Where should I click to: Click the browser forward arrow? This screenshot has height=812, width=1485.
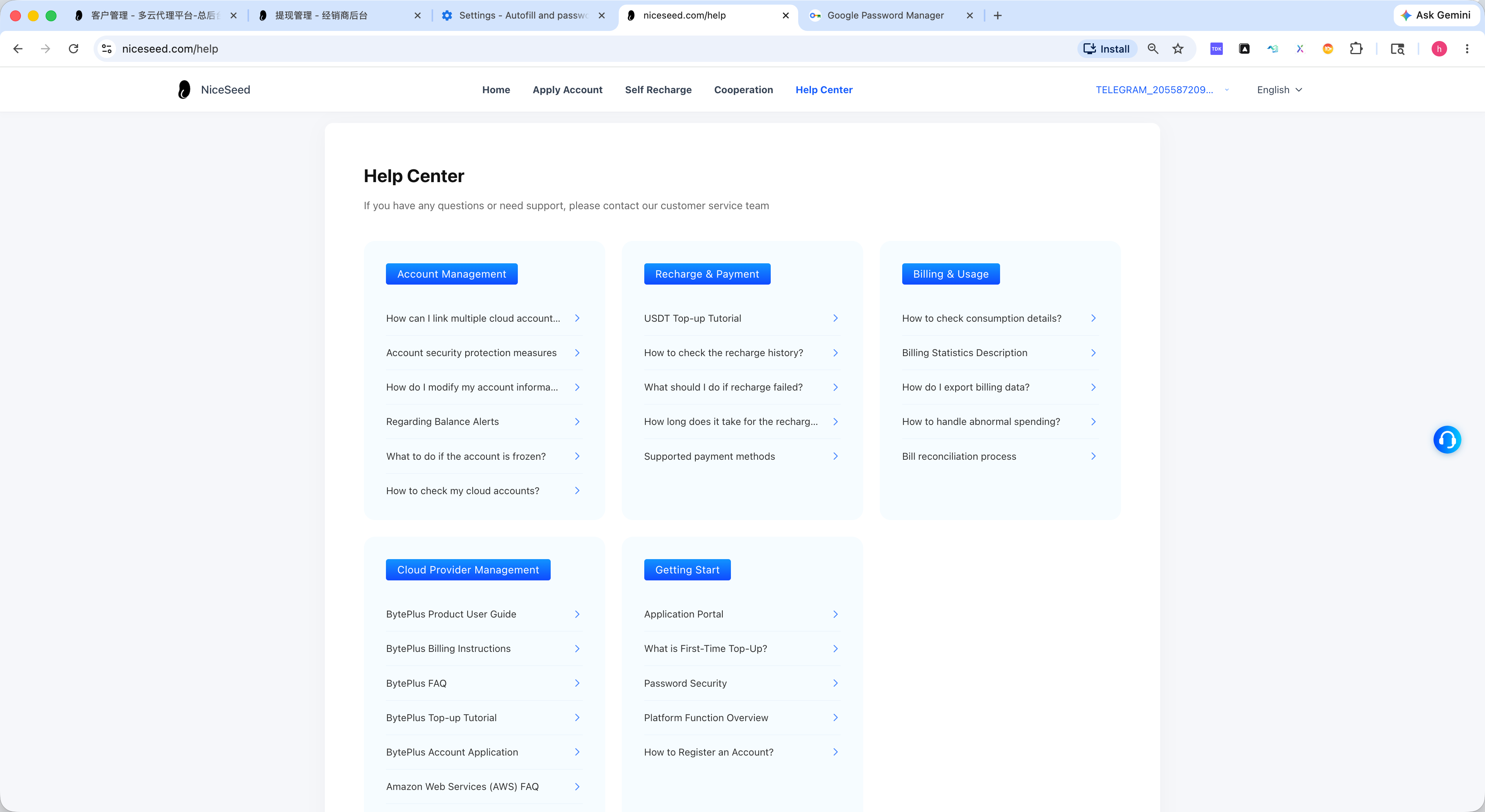46,49
